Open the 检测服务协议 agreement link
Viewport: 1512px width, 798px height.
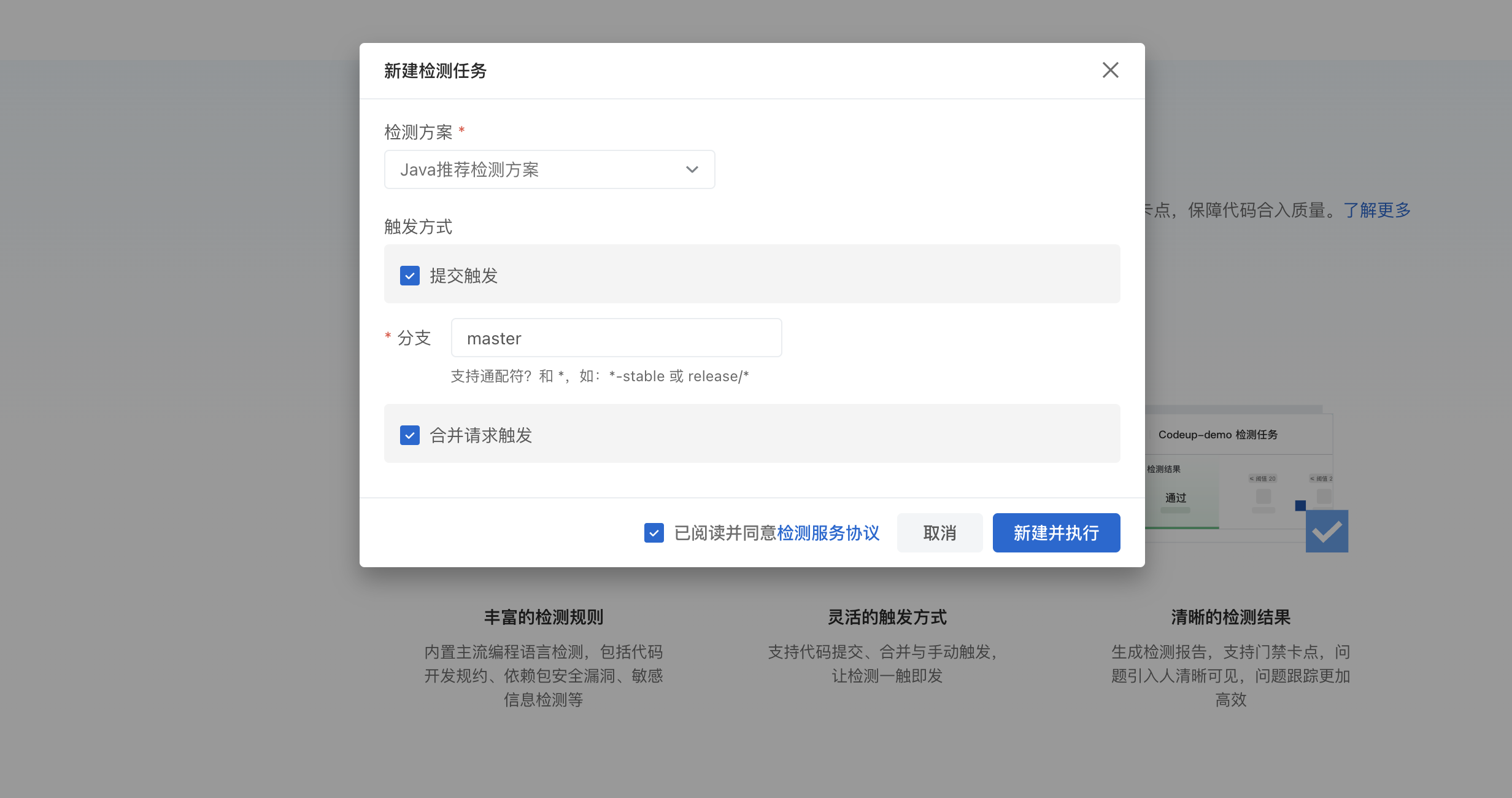[828, 533]
